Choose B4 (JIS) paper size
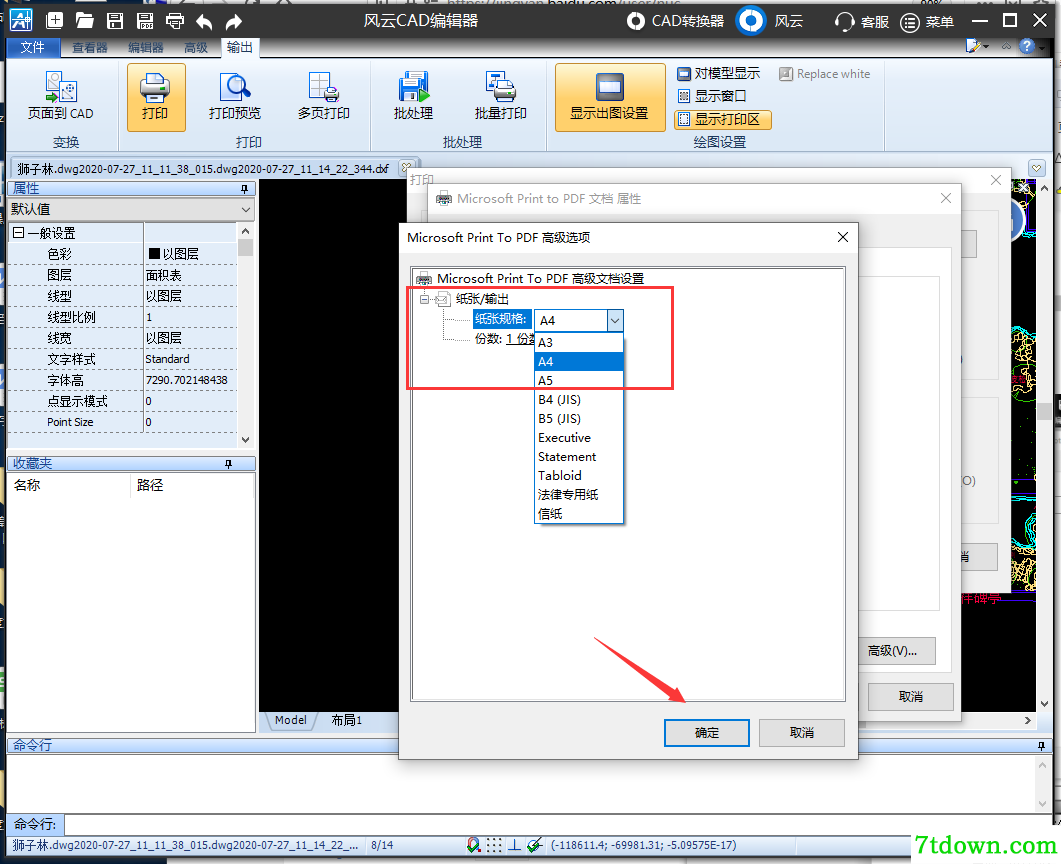 (579, 399)
